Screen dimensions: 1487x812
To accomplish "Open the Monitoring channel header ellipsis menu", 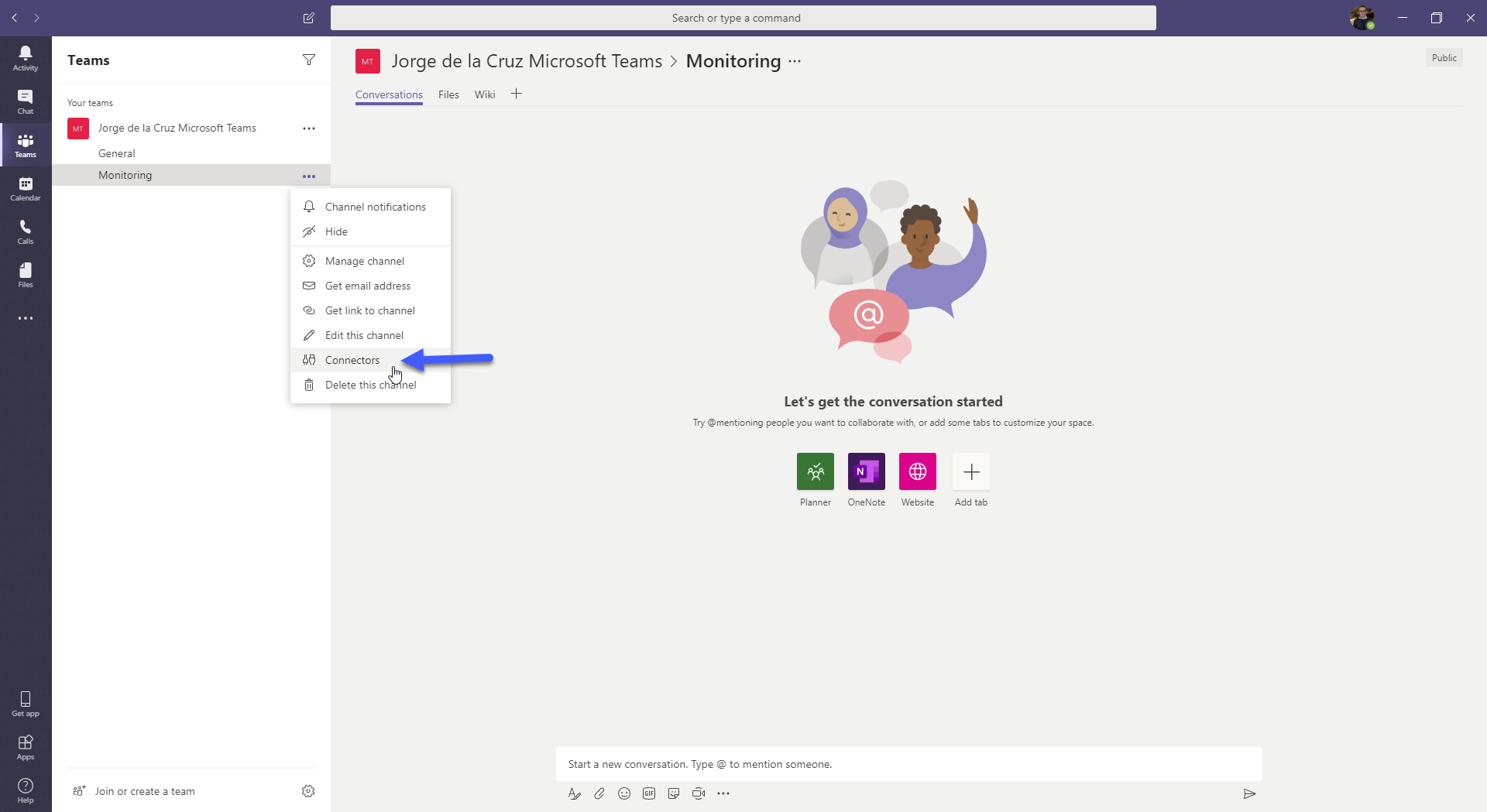I will 795,61.
